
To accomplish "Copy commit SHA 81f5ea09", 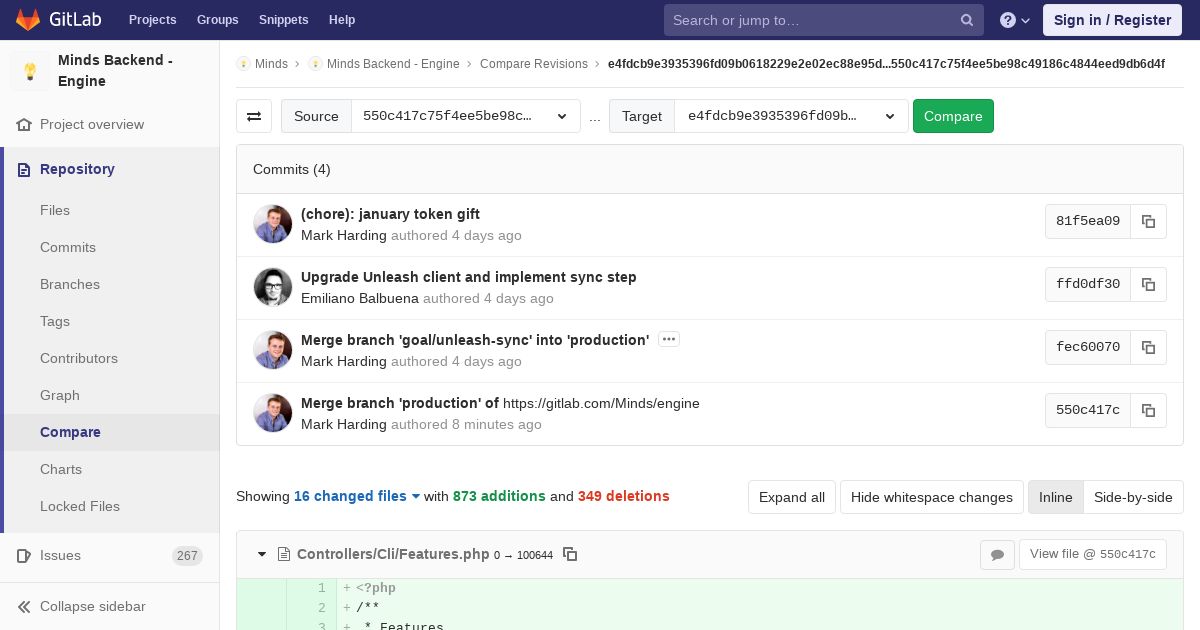I will pos(1148,221).
